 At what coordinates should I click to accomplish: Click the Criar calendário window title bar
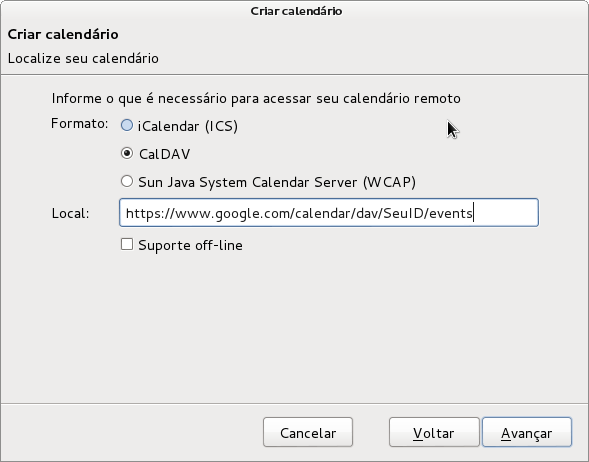[x=296, y=11]
